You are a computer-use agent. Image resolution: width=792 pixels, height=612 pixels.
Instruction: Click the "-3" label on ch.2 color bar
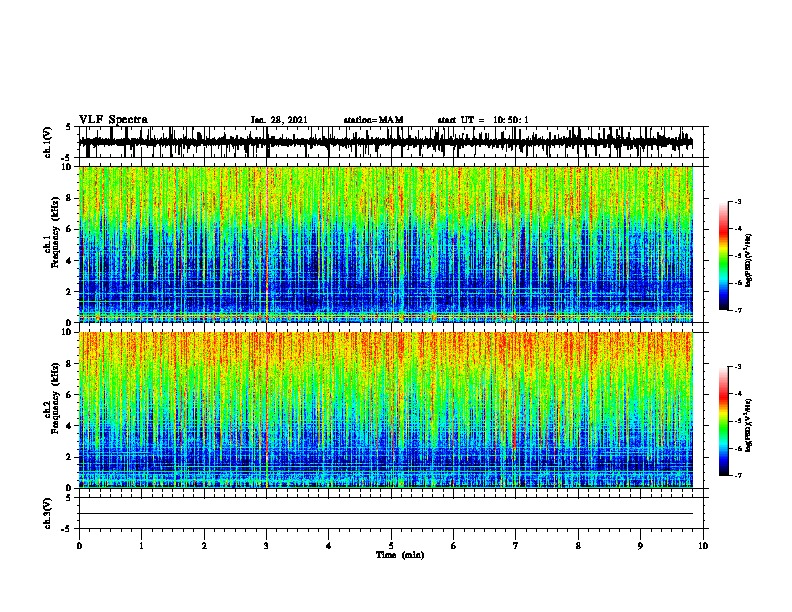[738, 367]
